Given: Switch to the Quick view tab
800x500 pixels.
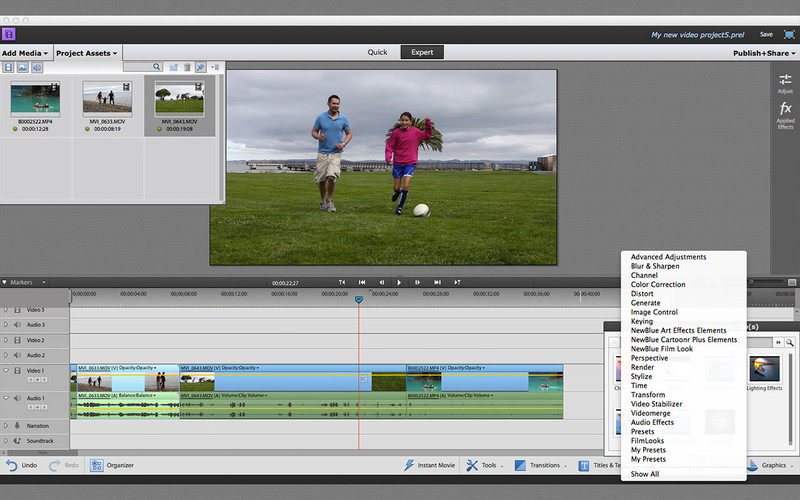Looking at the screenshot, I should point(377,52).
